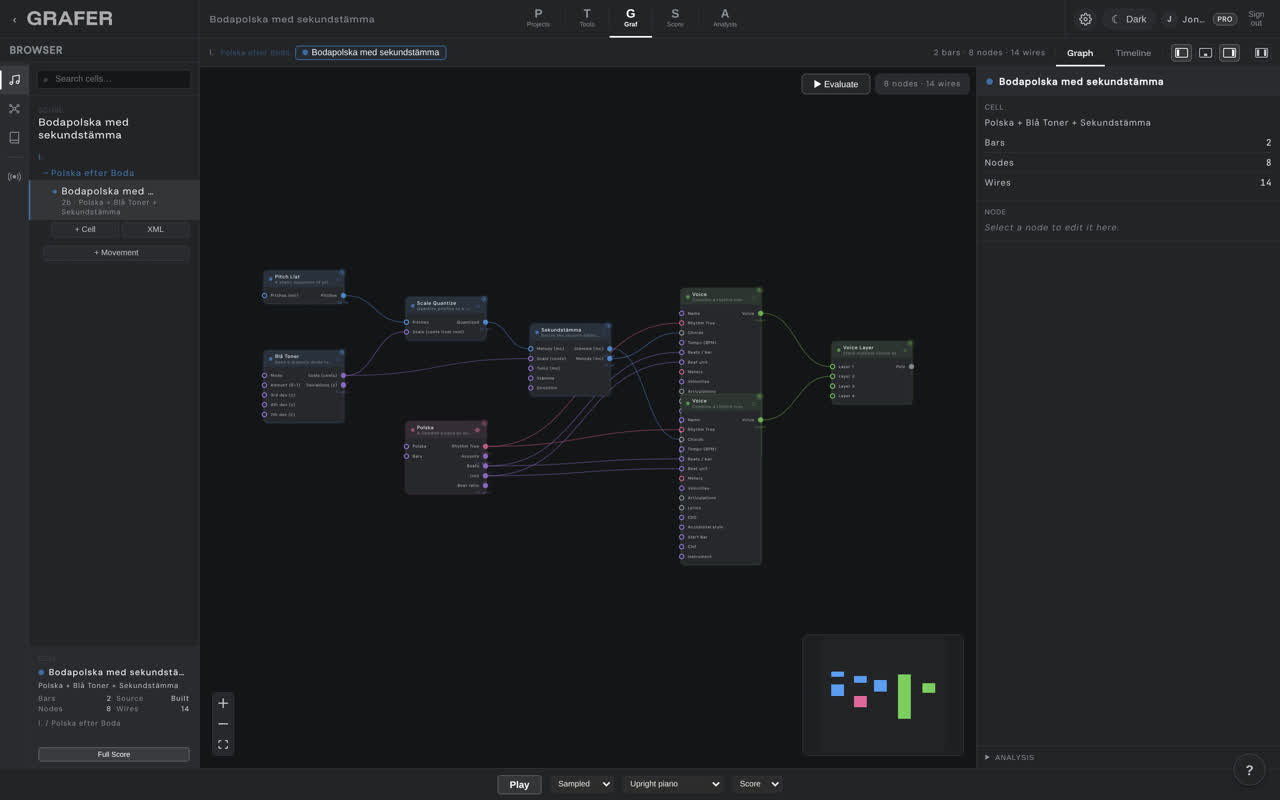Click the user avatar J
The image size is (1280, 800).
pyautogui.click(x=1169, y=19)
